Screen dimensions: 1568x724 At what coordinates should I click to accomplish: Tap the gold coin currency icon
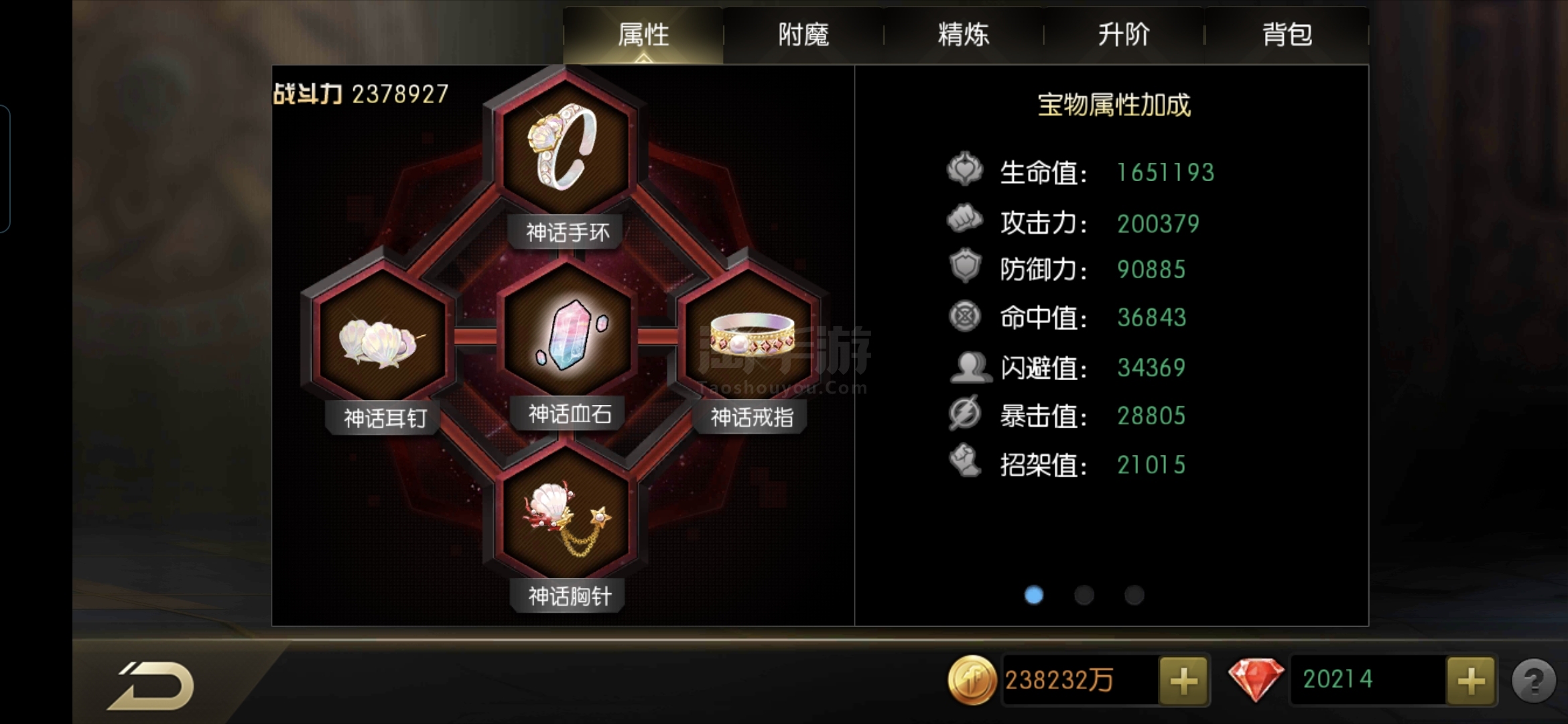971,680
